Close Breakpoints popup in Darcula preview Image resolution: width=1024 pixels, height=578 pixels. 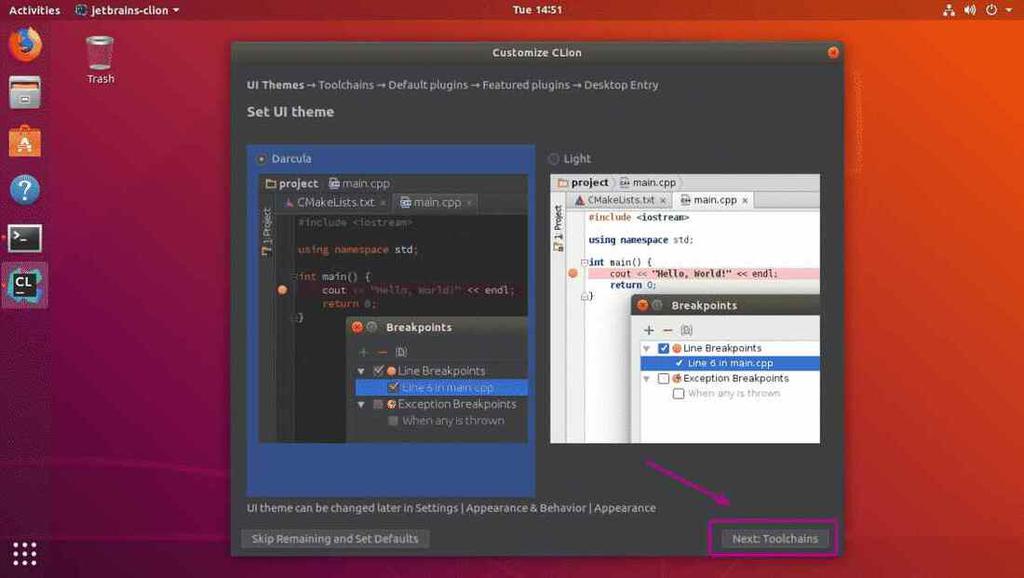357,327
